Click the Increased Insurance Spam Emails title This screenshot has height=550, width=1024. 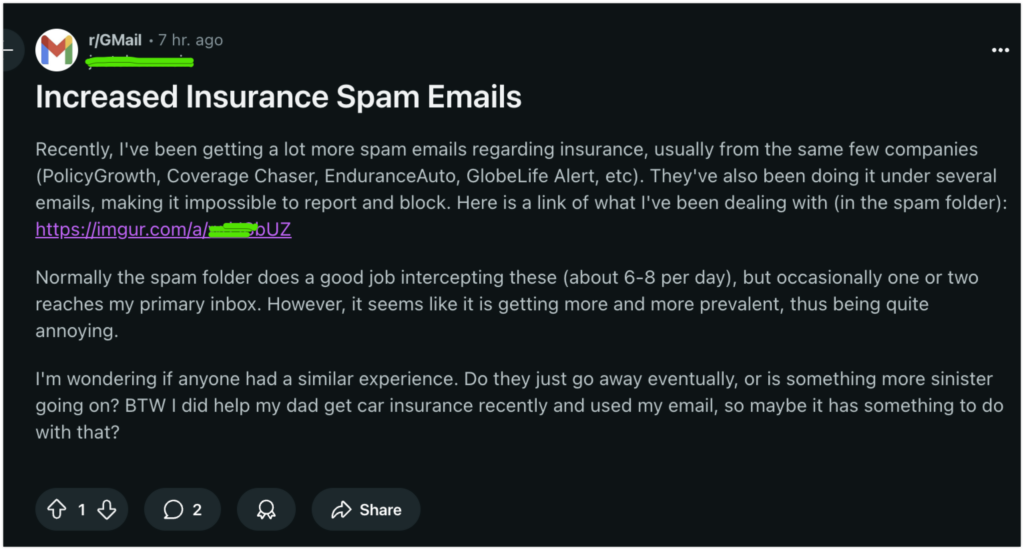click(x=278, y=97)
